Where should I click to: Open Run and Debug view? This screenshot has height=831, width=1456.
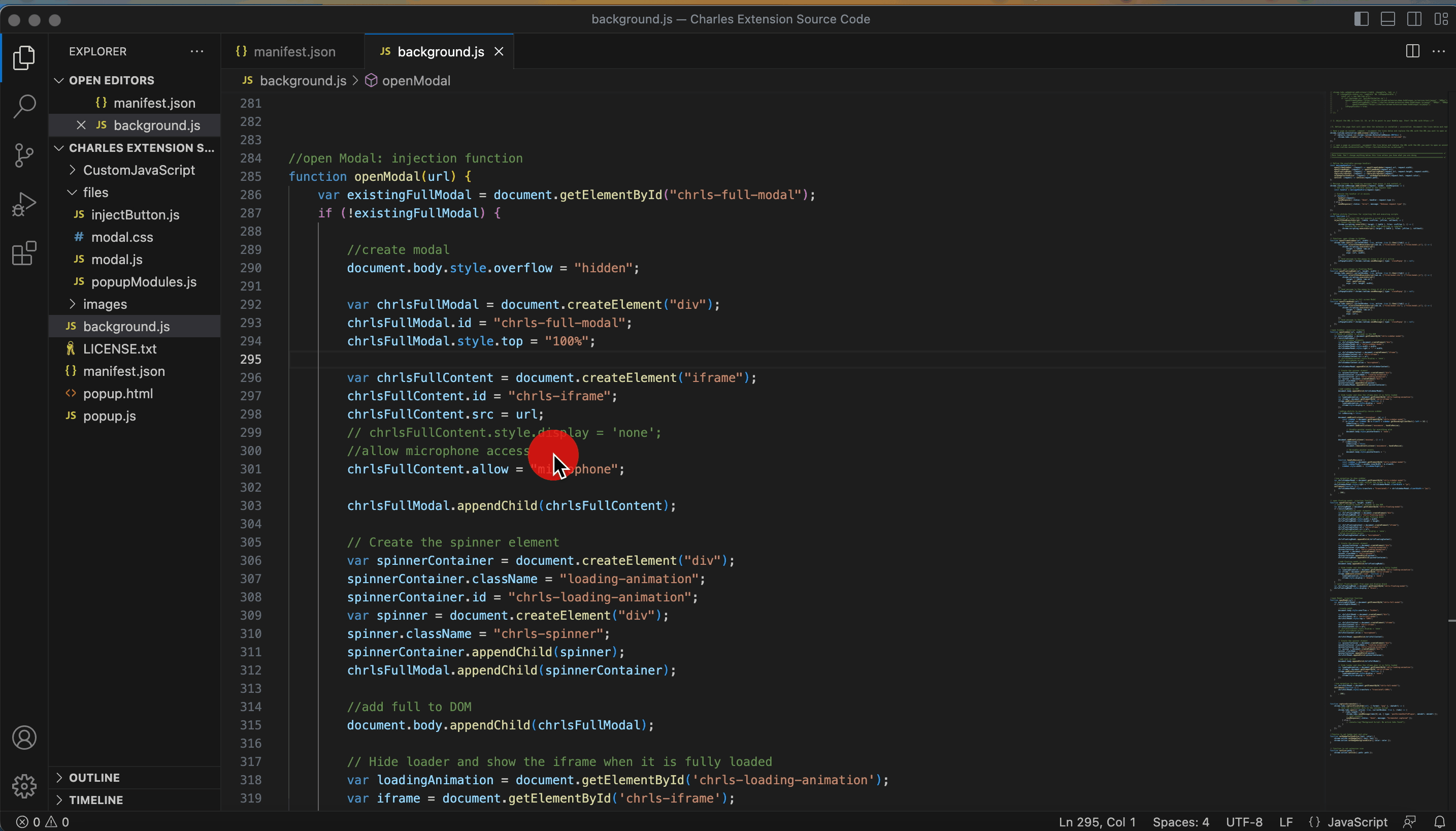click(24, 204)
